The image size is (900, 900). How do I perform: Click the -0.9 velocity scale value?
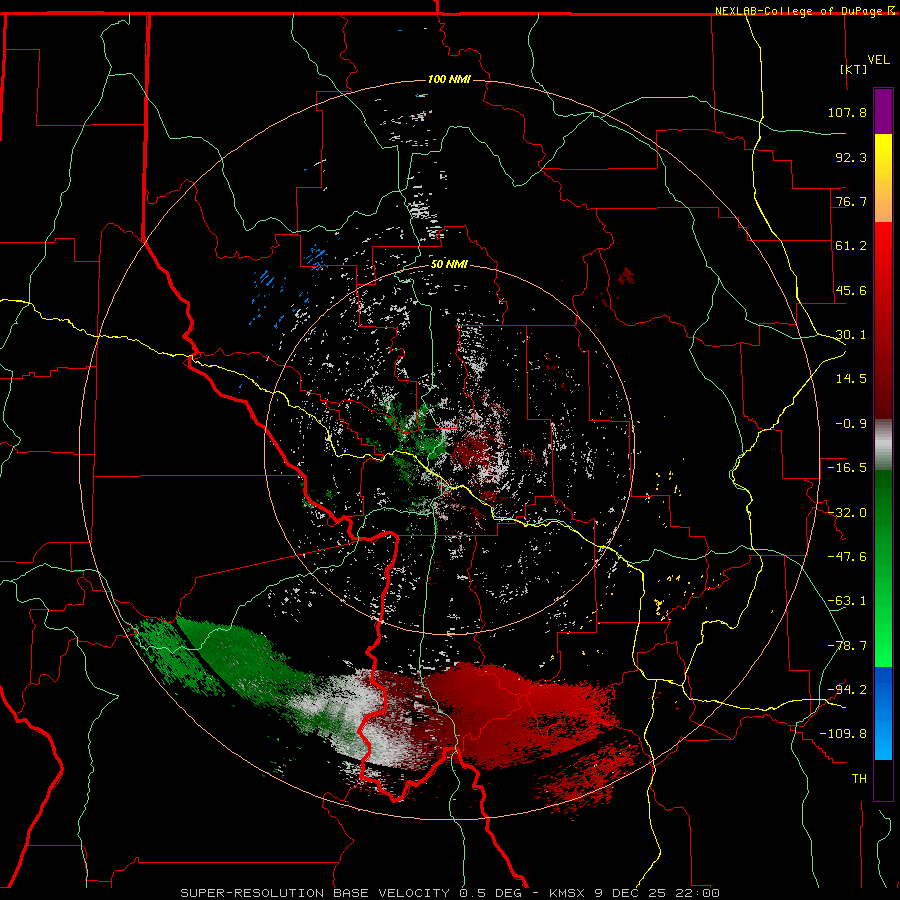[x=851, y=424]
